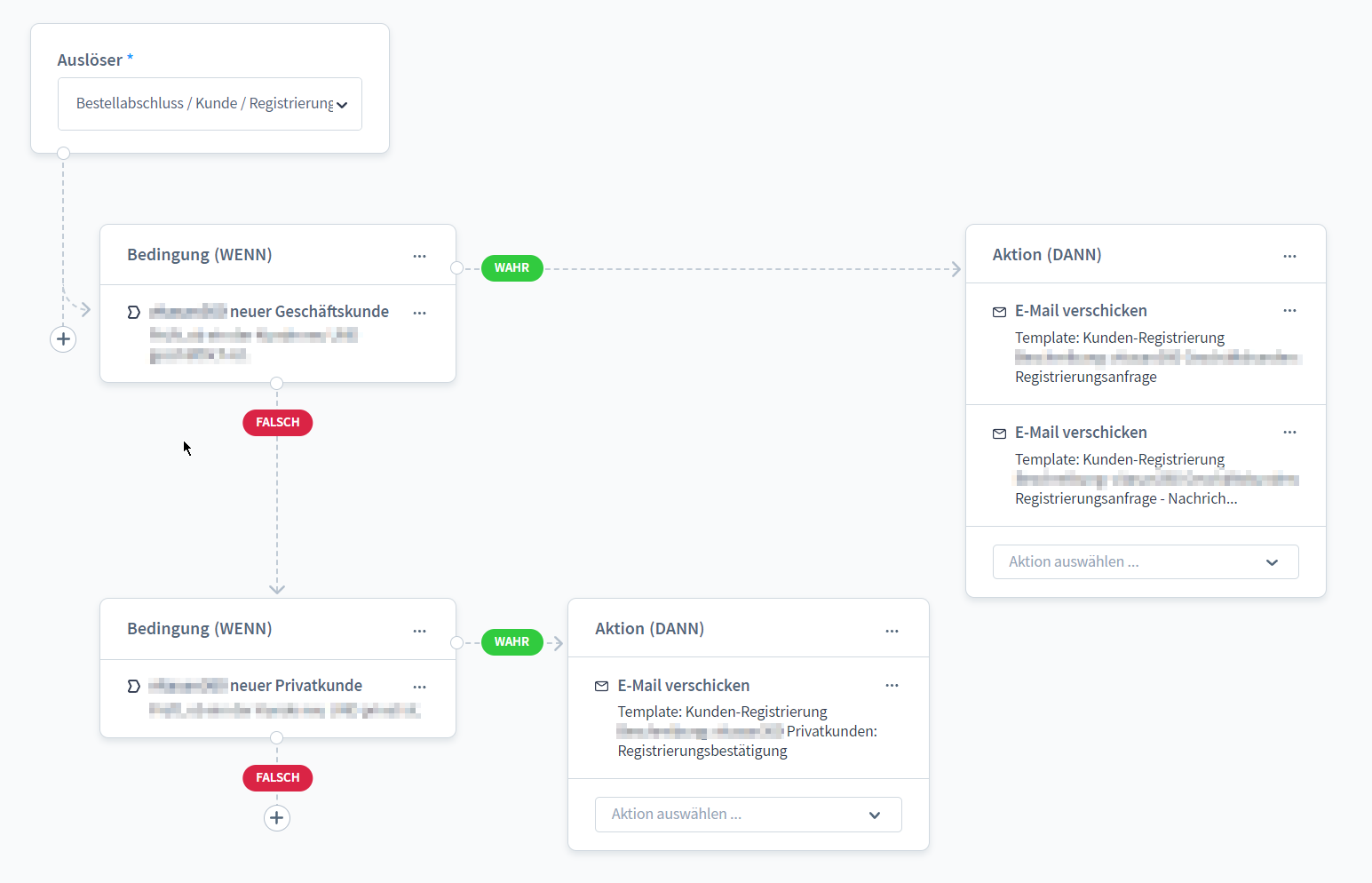The height and width of the screenshot is (883, 1372).
Task: Click plus button under bottom FALSCH label
Action: [277, 818]
